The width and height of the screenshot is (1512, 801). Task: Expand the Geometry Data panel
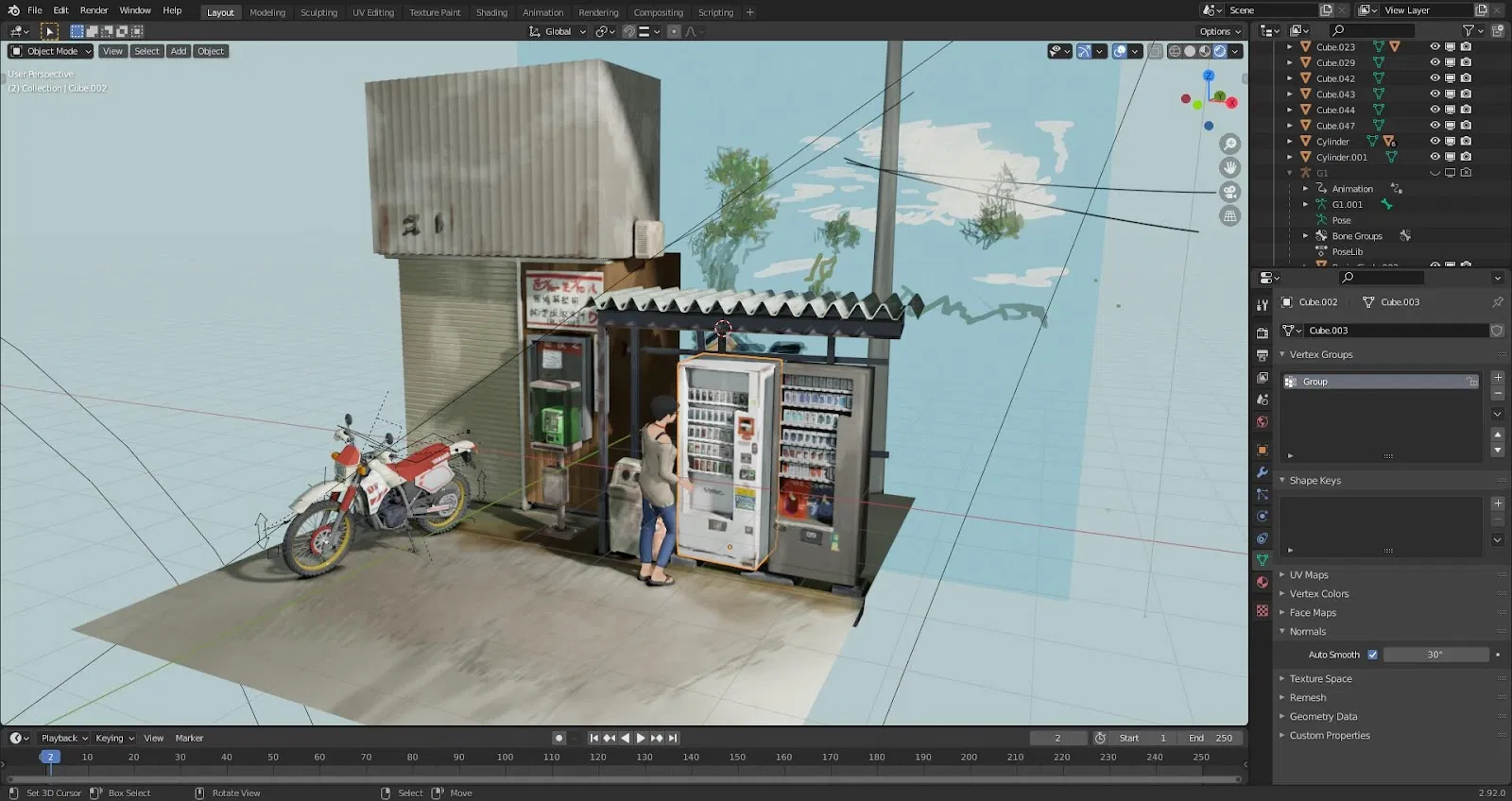1323,716
